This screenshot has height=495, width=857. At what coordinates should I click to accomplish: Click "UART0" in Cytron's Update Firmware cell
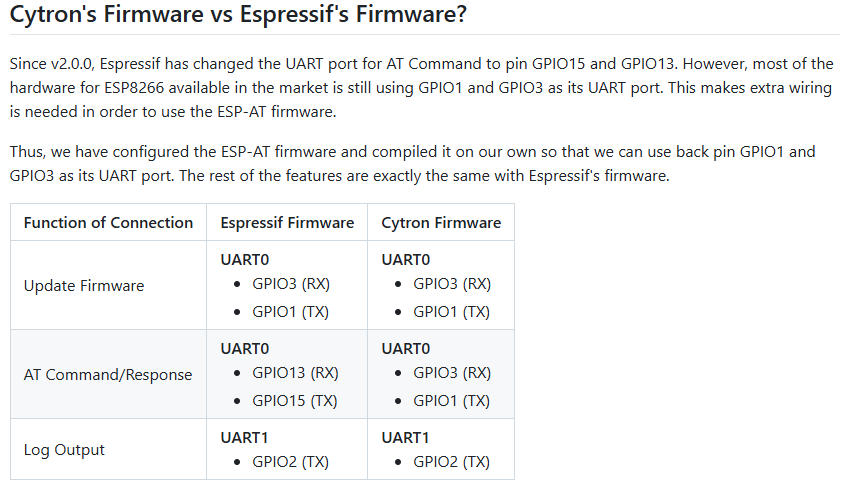[x=406, y=259]
